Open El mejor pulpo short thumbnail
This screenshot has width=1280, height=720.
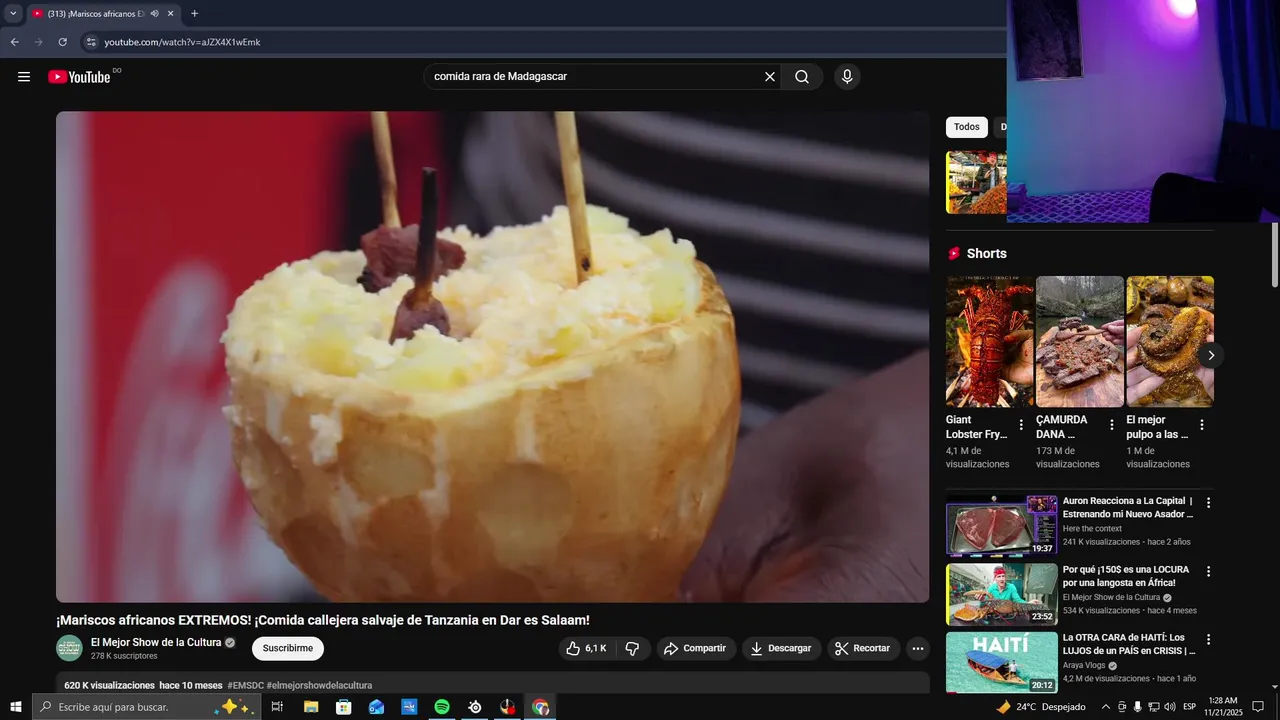pyautogui.click(x=1170, y=341)
